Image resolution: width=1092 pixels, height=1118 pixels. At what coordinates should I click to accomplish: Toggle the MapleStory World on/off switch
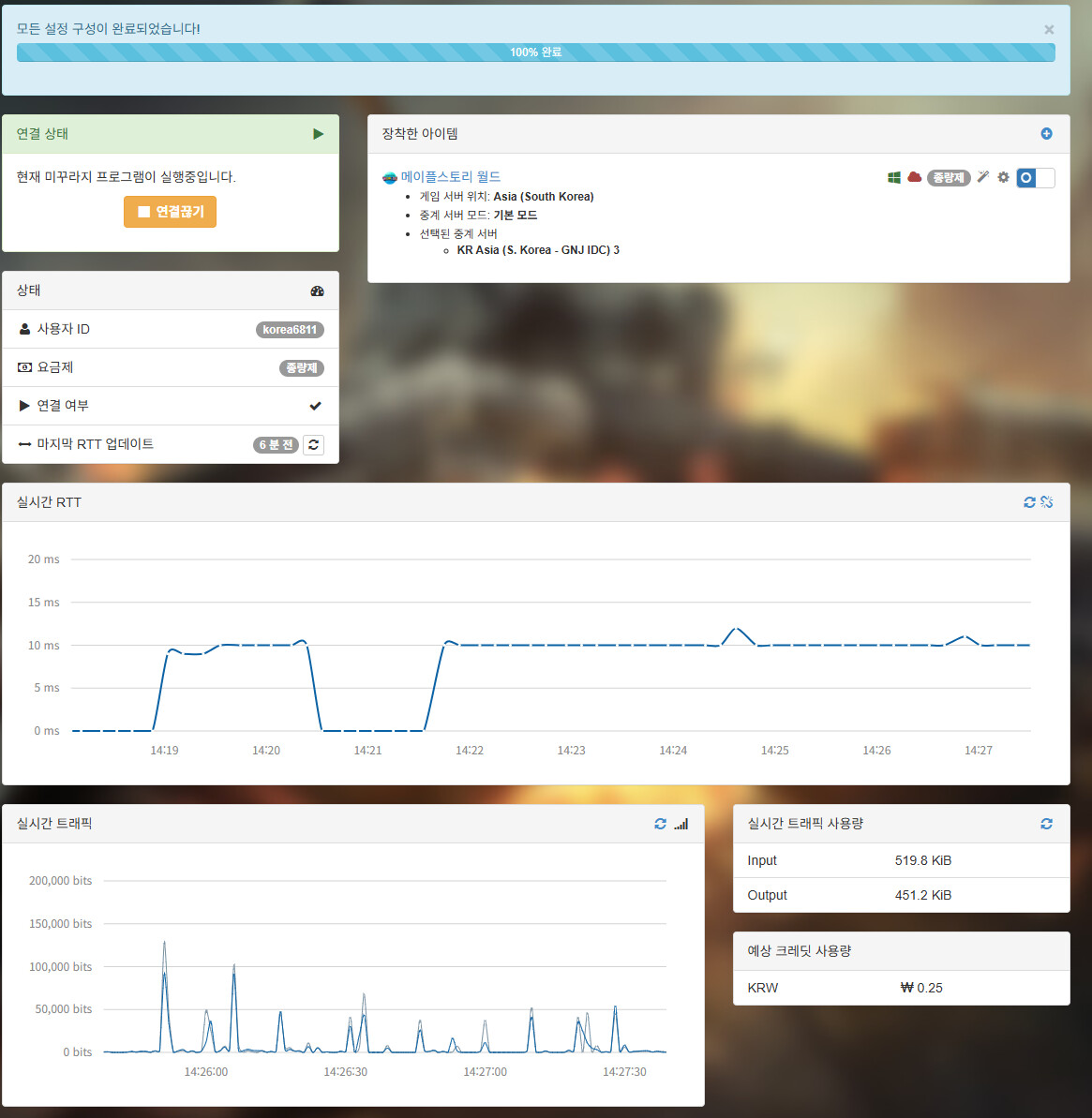coord(1035,177)
